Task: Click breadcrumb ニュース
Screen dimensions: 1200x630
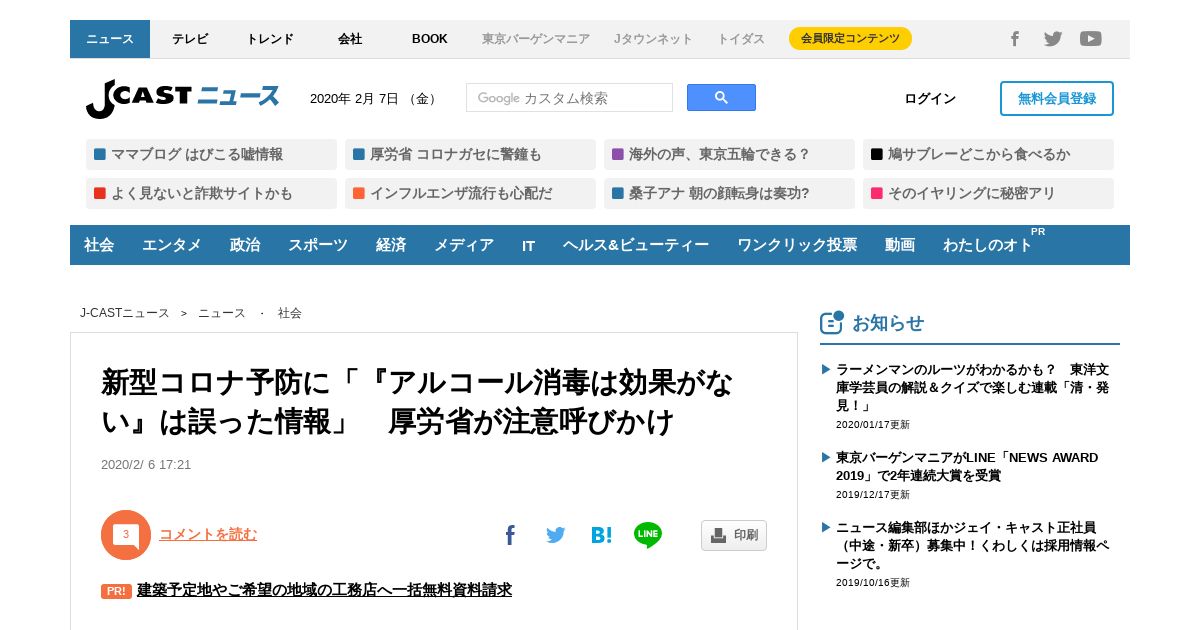Action: click(222, 313)
